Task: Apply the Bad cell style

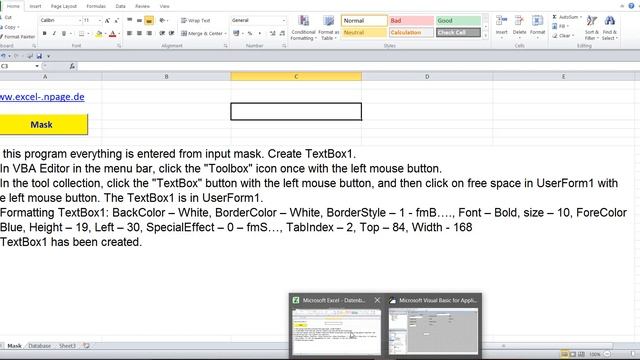Action: [411, 20]
